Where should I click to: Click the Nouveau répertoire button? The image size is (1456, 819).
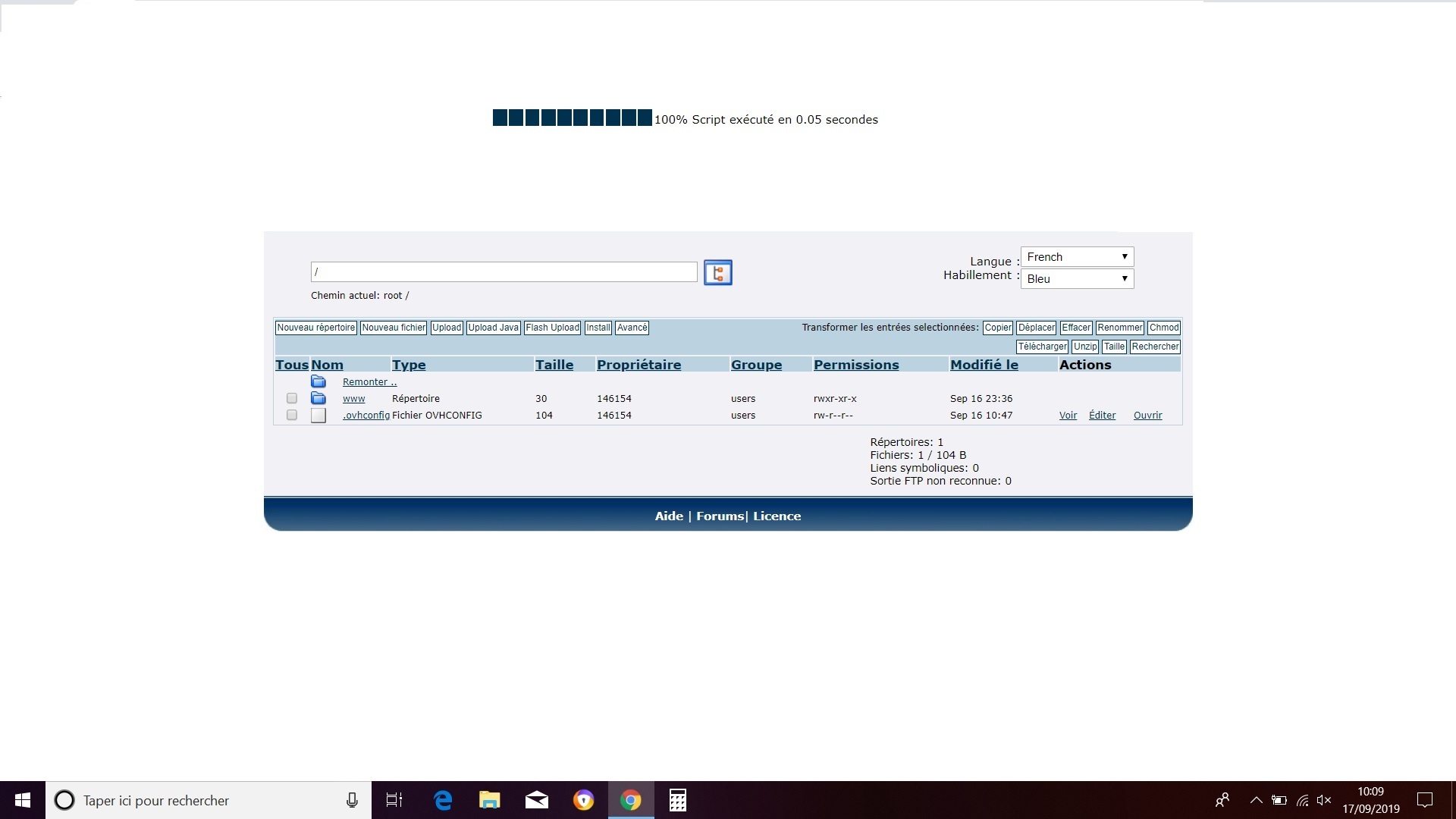pyautogui.click(x=315, y=328)
